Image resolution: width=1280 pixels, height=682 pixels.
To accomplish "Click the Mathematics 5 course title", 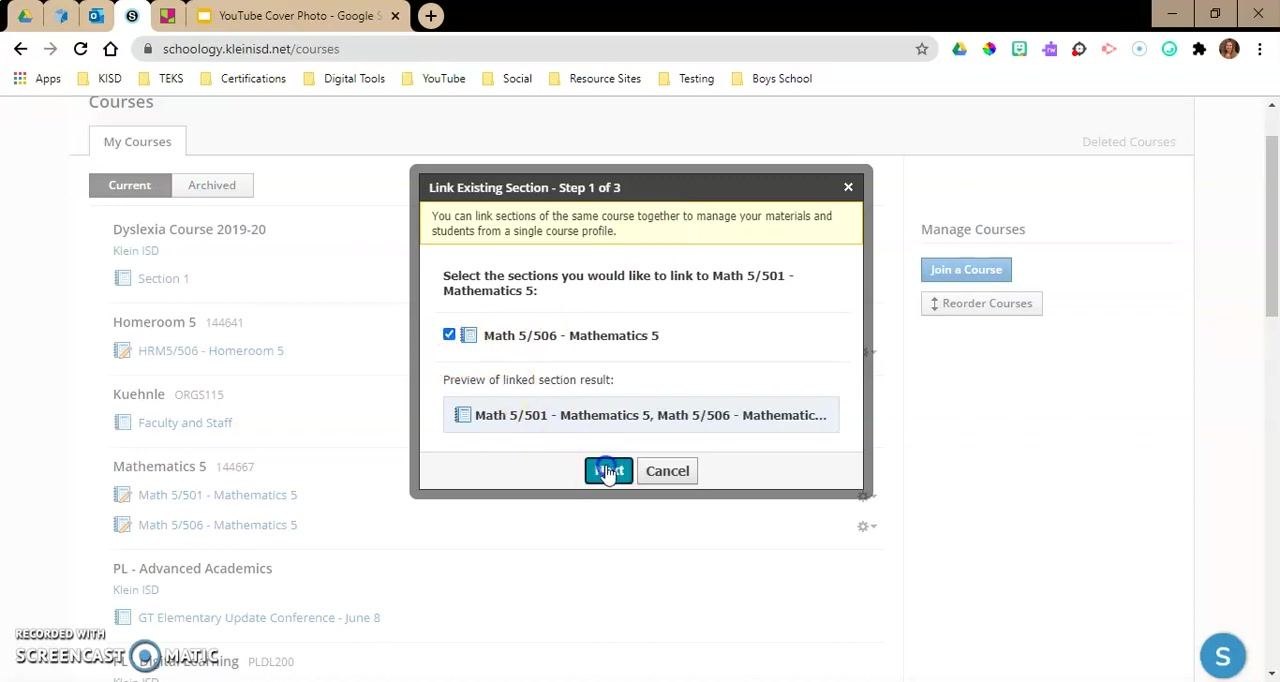I will tap(159, 466).
